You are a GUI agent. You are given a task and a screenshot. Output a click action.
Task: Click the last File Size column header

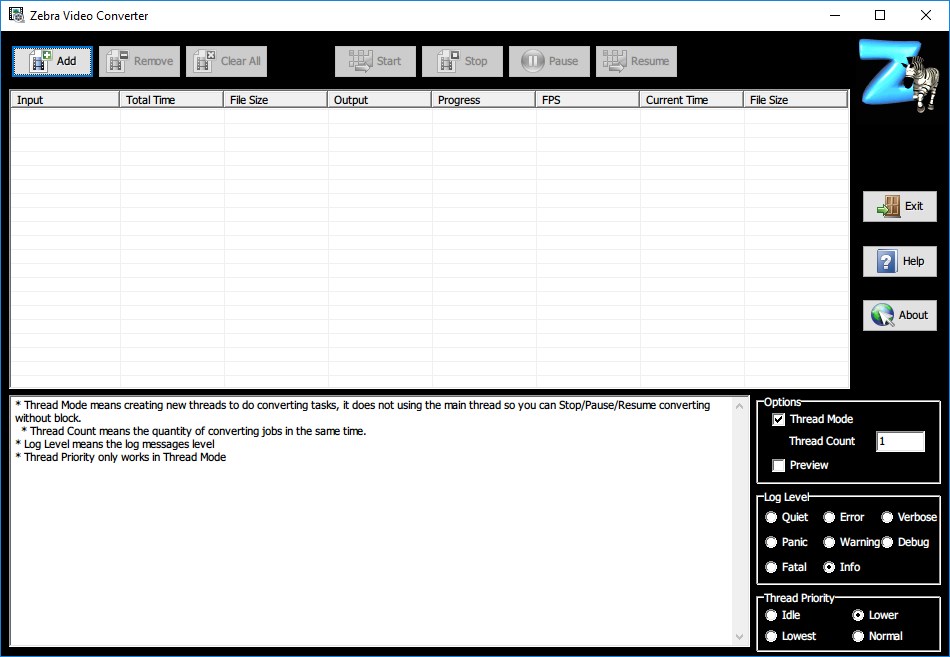pyautogui.click(x=796, y=100)
